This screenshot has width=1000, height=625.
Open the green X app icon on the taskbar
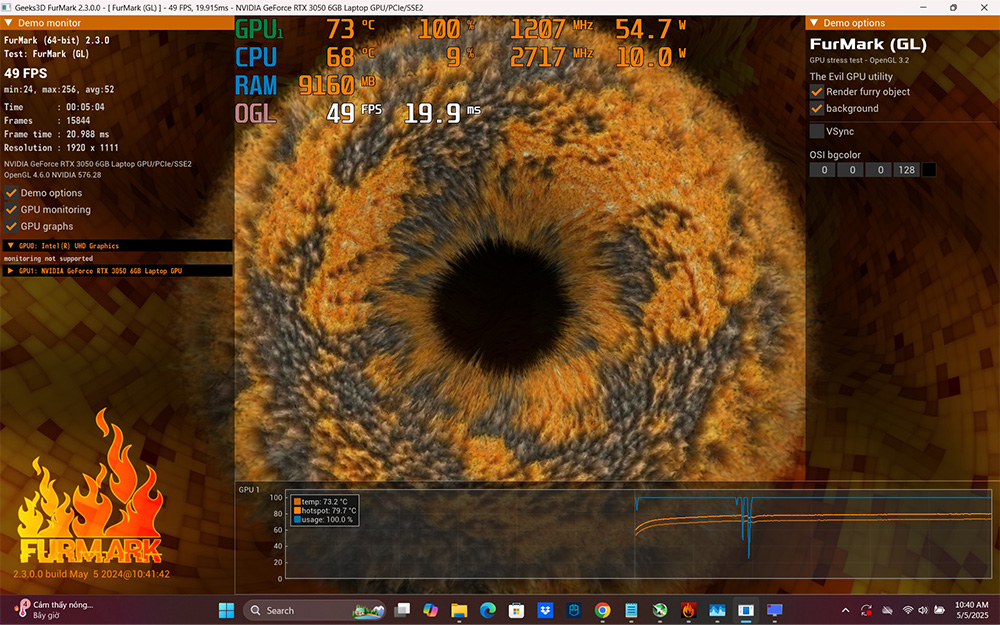[x=659, y=610]
